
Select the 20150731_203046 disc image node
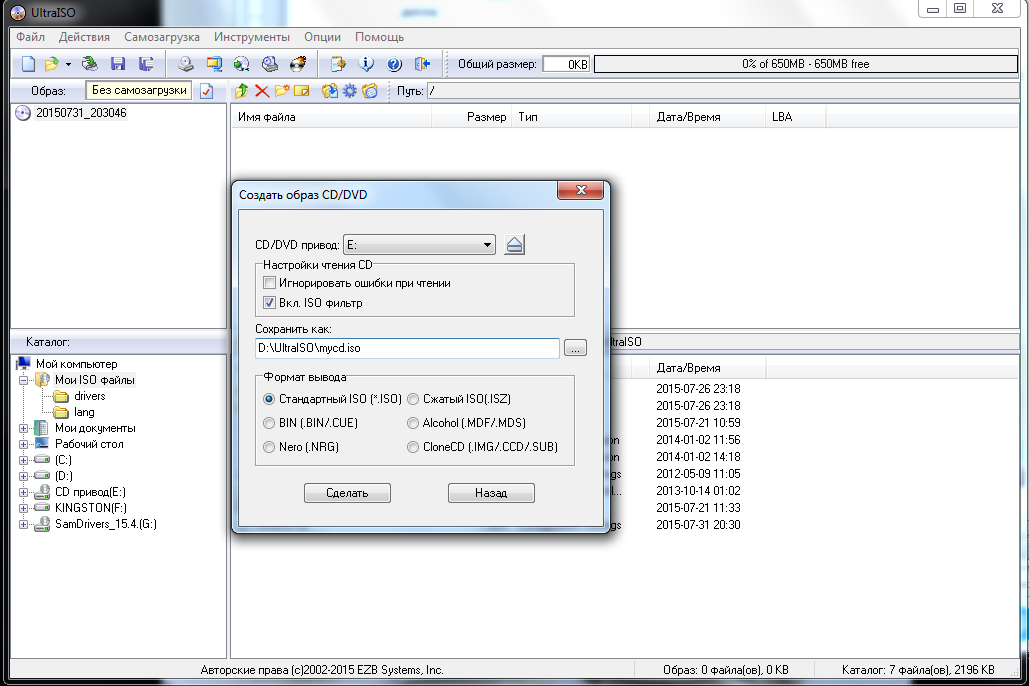pyautogui.click(x=81, y=113)
